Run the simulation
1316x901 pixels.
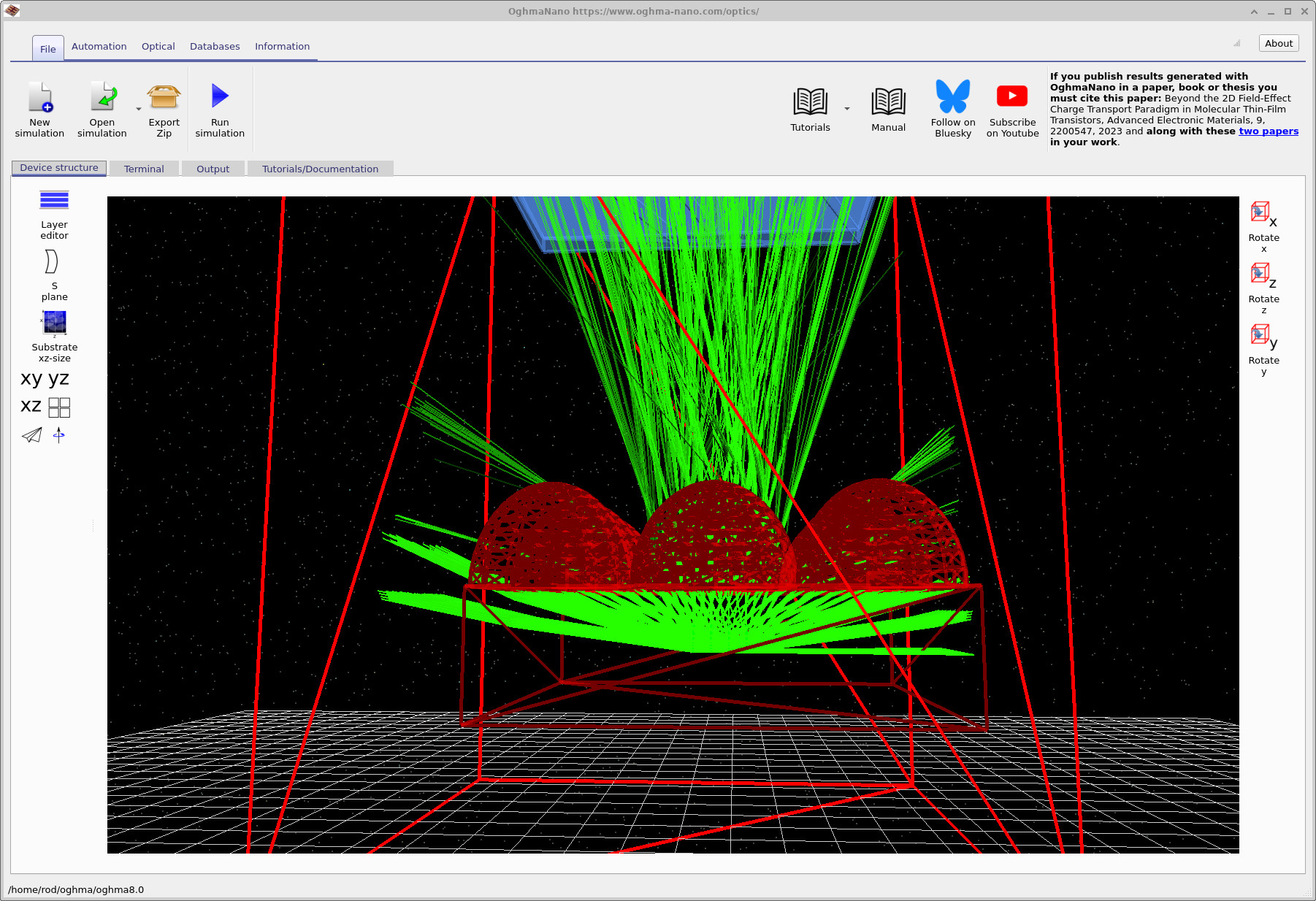(x=219, y=108)
